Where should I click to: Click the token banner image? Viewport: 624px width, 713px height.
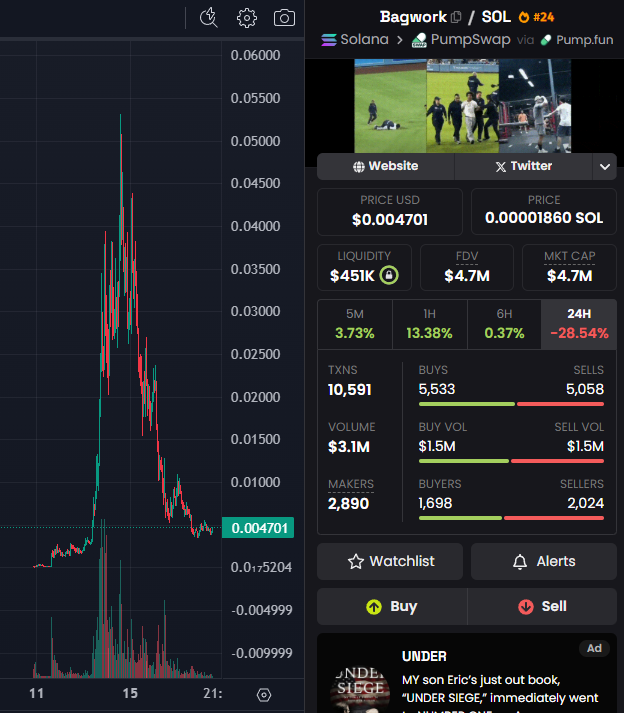(463, 106)
